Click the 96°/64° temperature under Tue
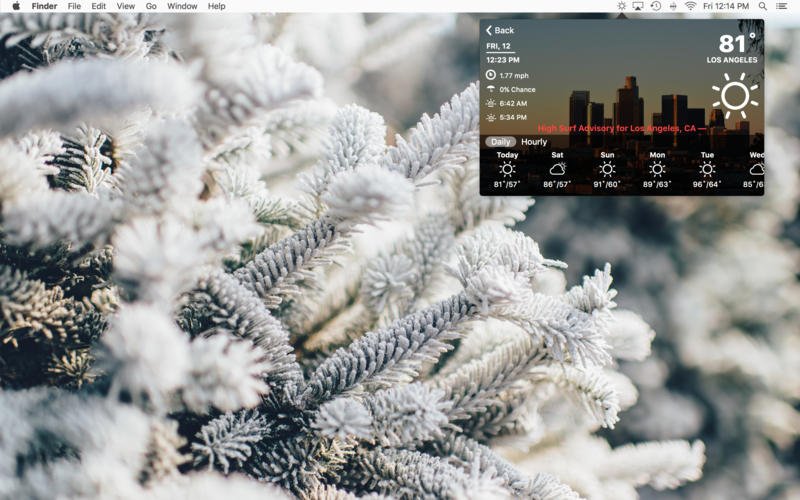Screen dimensions: 800x500 [707, 184]
